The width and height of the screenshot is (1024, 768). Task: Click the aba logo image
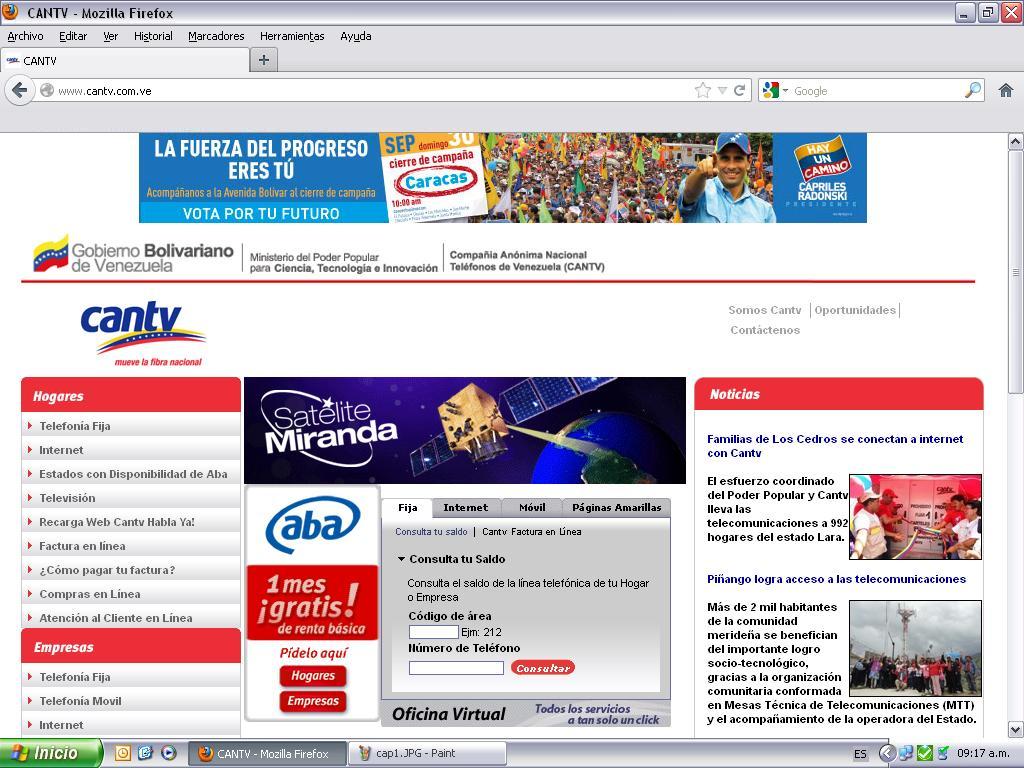312,525
